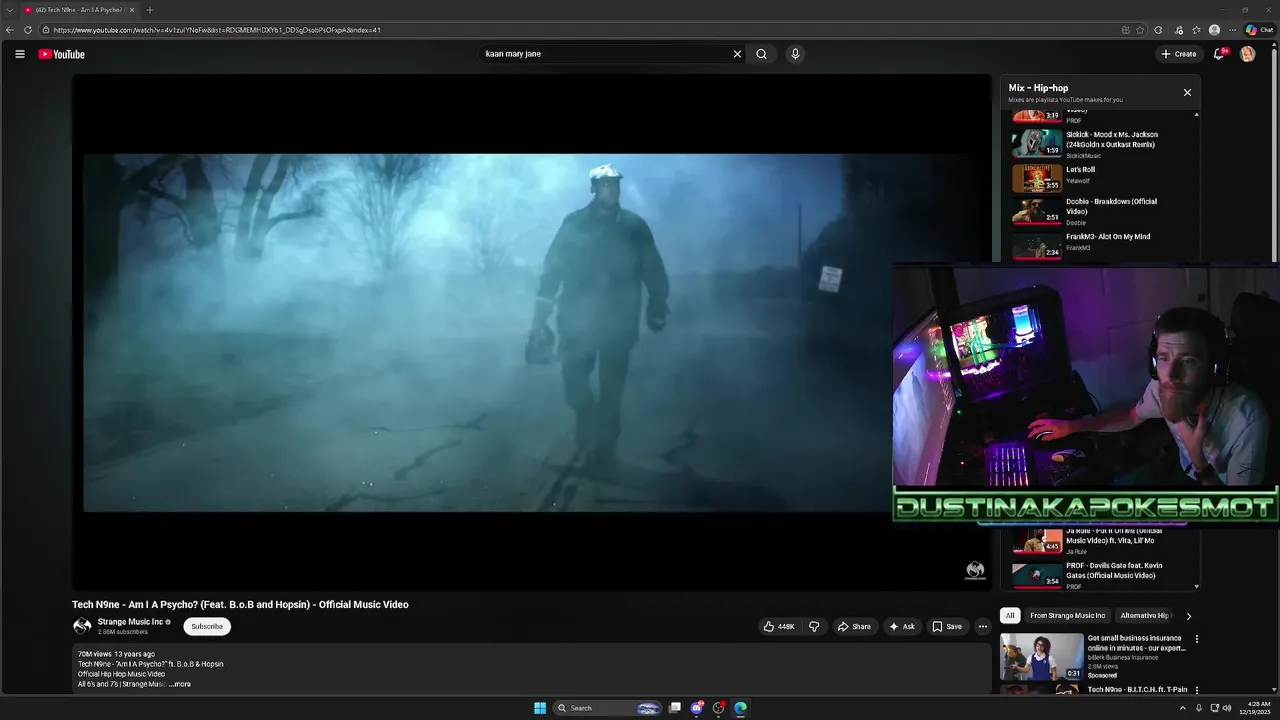Image resolution: width=1280 pixels, height=720 pixels.
Task: Click the magnifier search button
Action: pos(761,54)
